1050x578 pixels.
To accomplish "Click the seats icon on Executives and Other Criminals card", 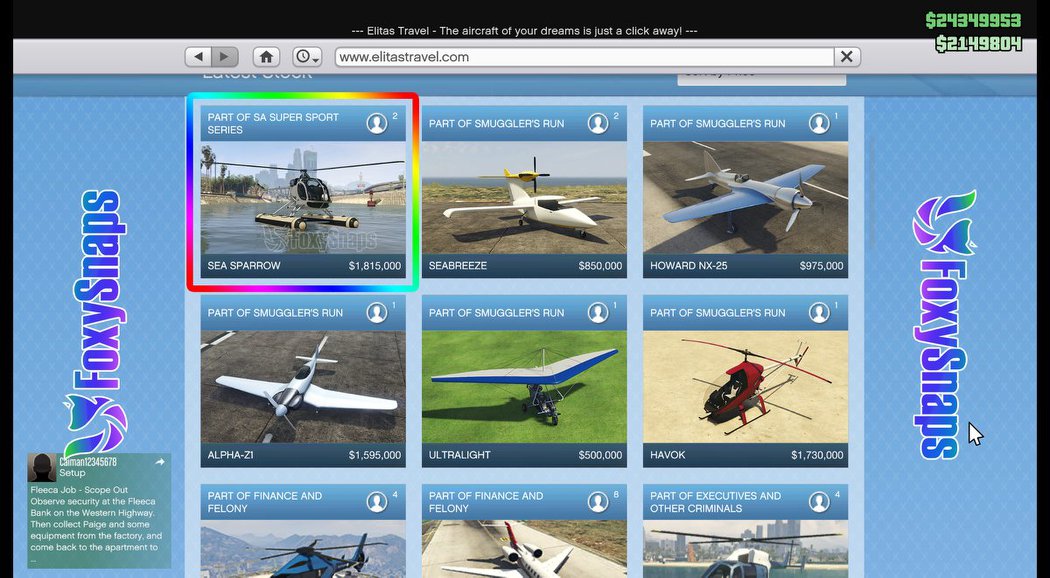I will 819,502.
